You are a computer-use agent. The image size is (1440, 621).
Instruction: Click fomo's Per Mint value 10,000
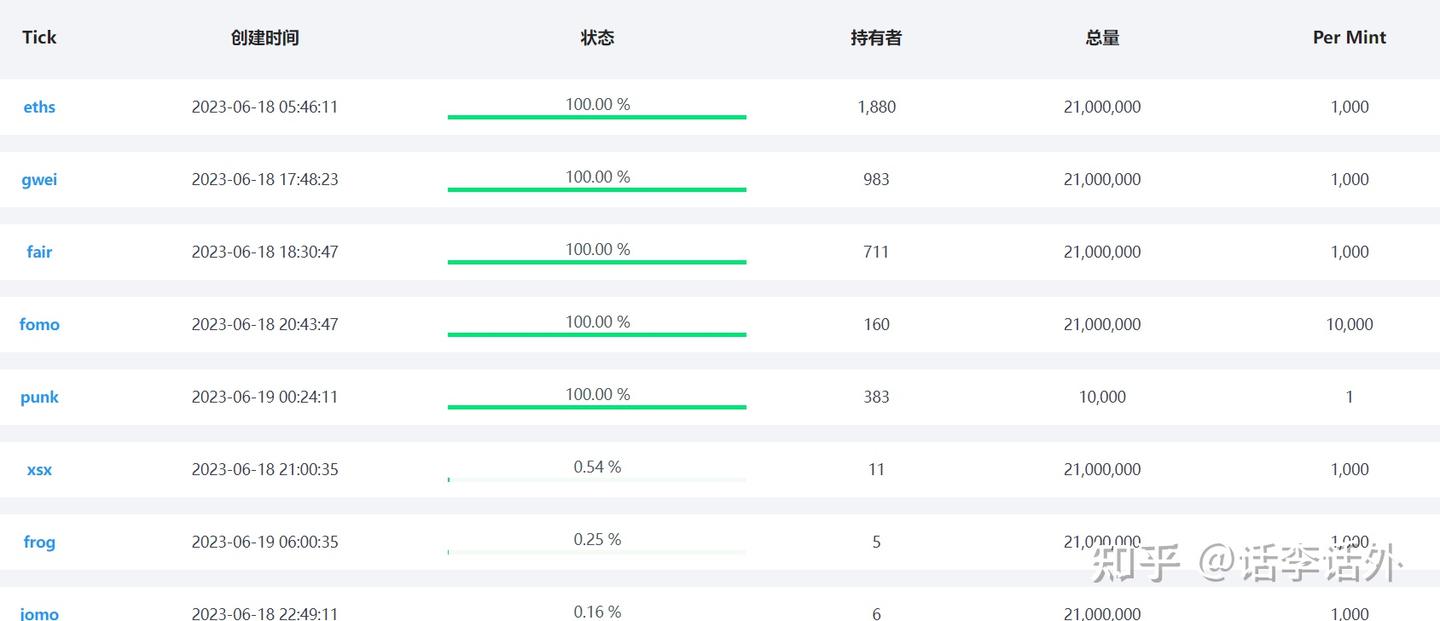1349,324
